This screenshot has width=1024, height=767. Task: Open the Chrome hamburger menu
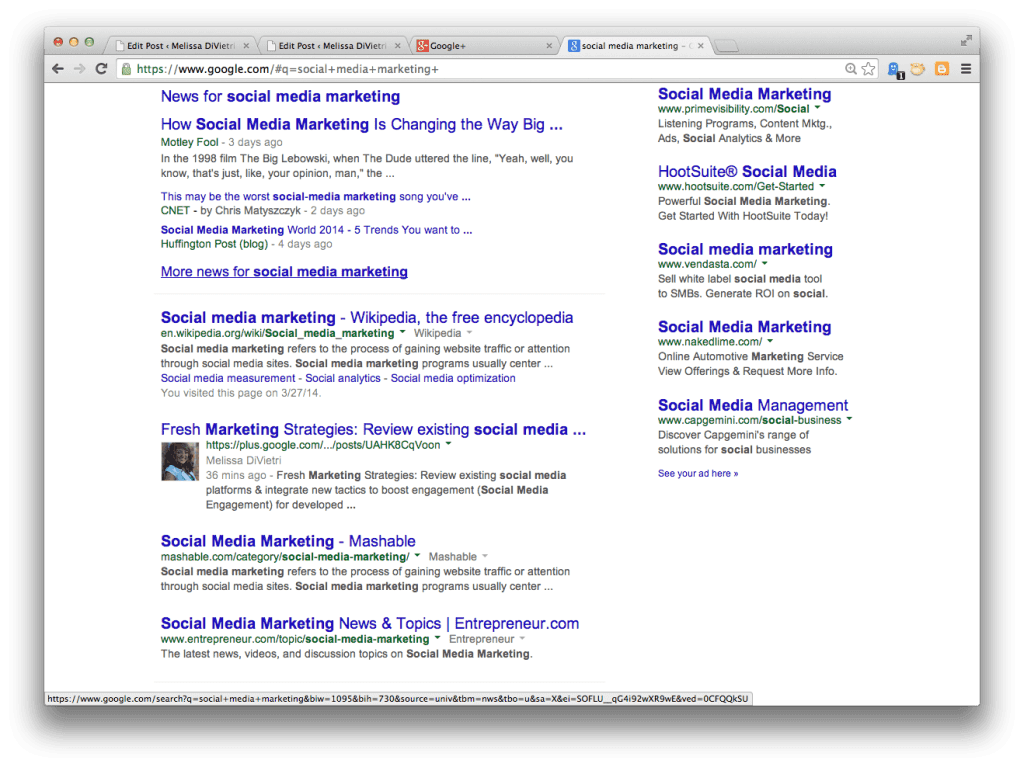coord(965,69)
